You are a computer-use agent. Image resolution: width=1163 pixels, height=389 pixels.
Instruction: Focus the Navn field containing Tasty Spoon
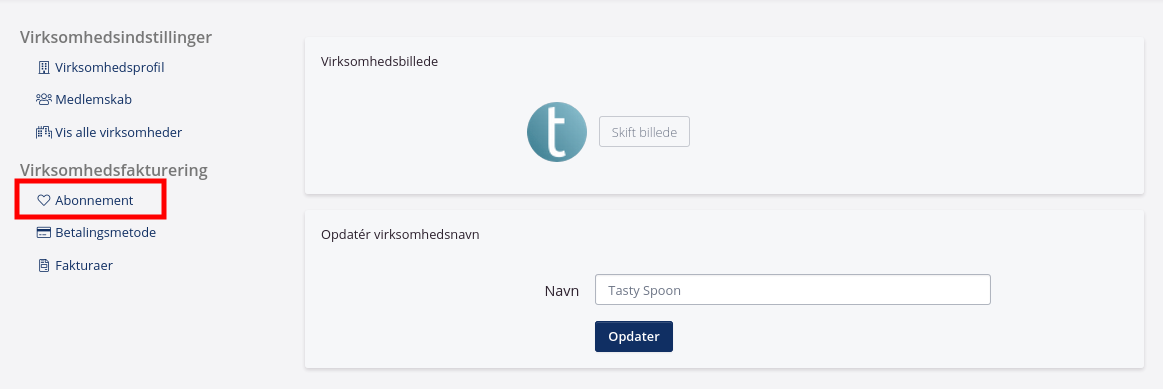(792, 290)
